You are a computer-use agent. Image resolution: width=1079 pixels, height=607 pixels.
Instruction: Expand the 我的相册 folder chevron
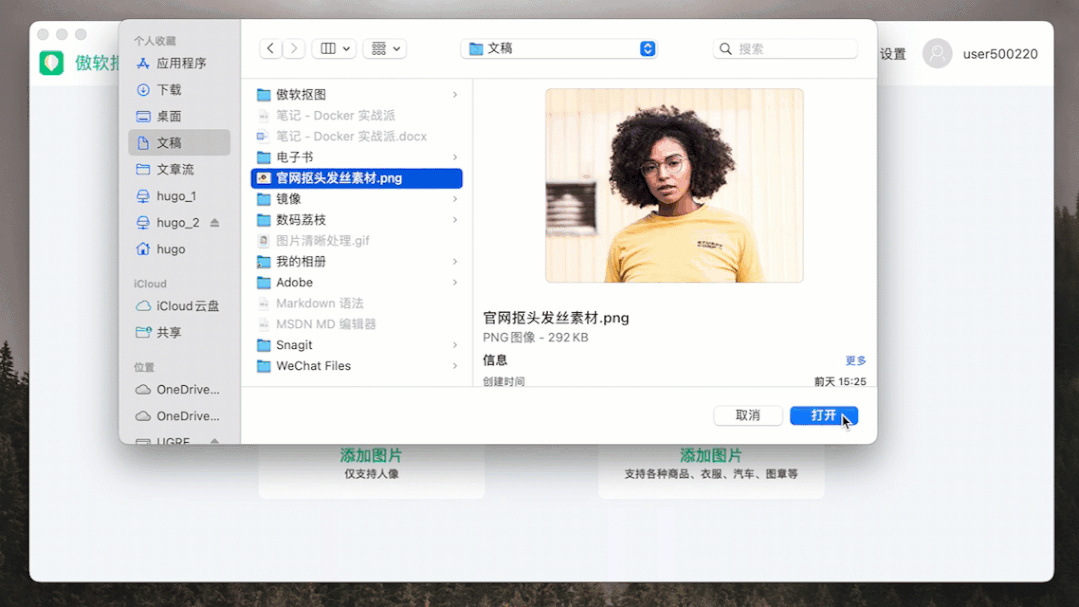[x=455, y=262]
